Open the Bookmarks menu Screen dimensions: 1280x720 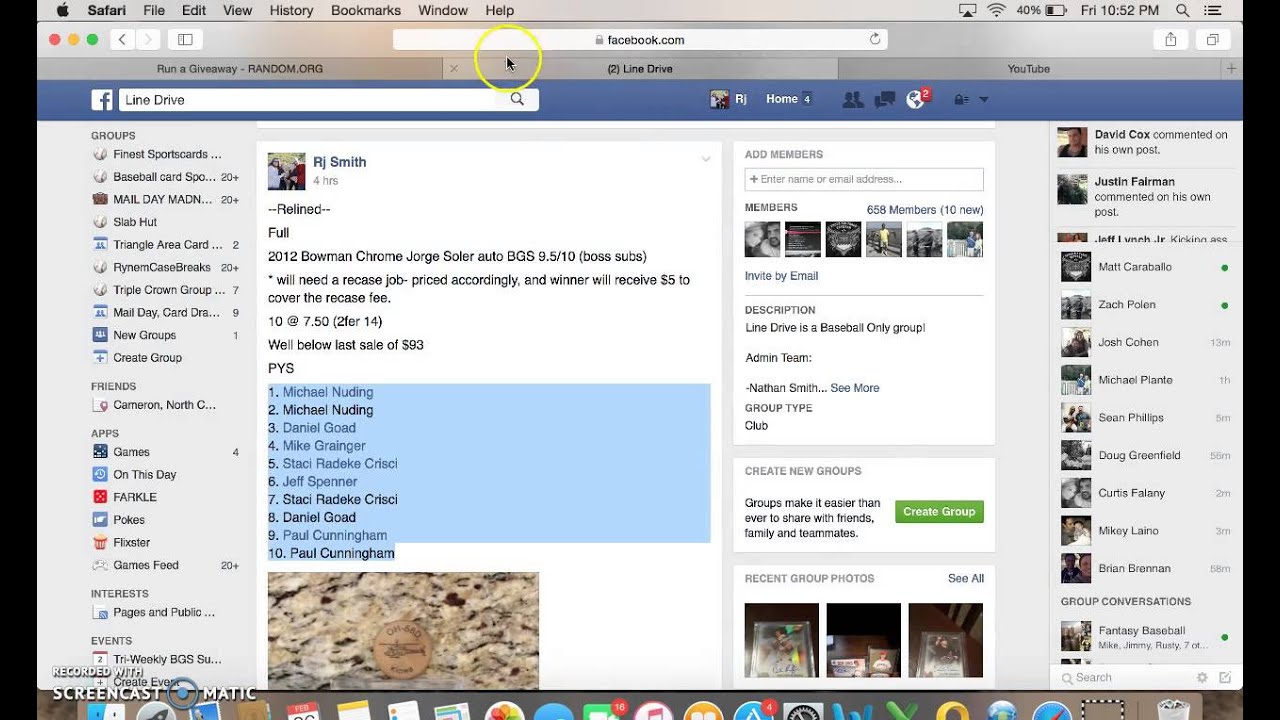coord(366,10)
